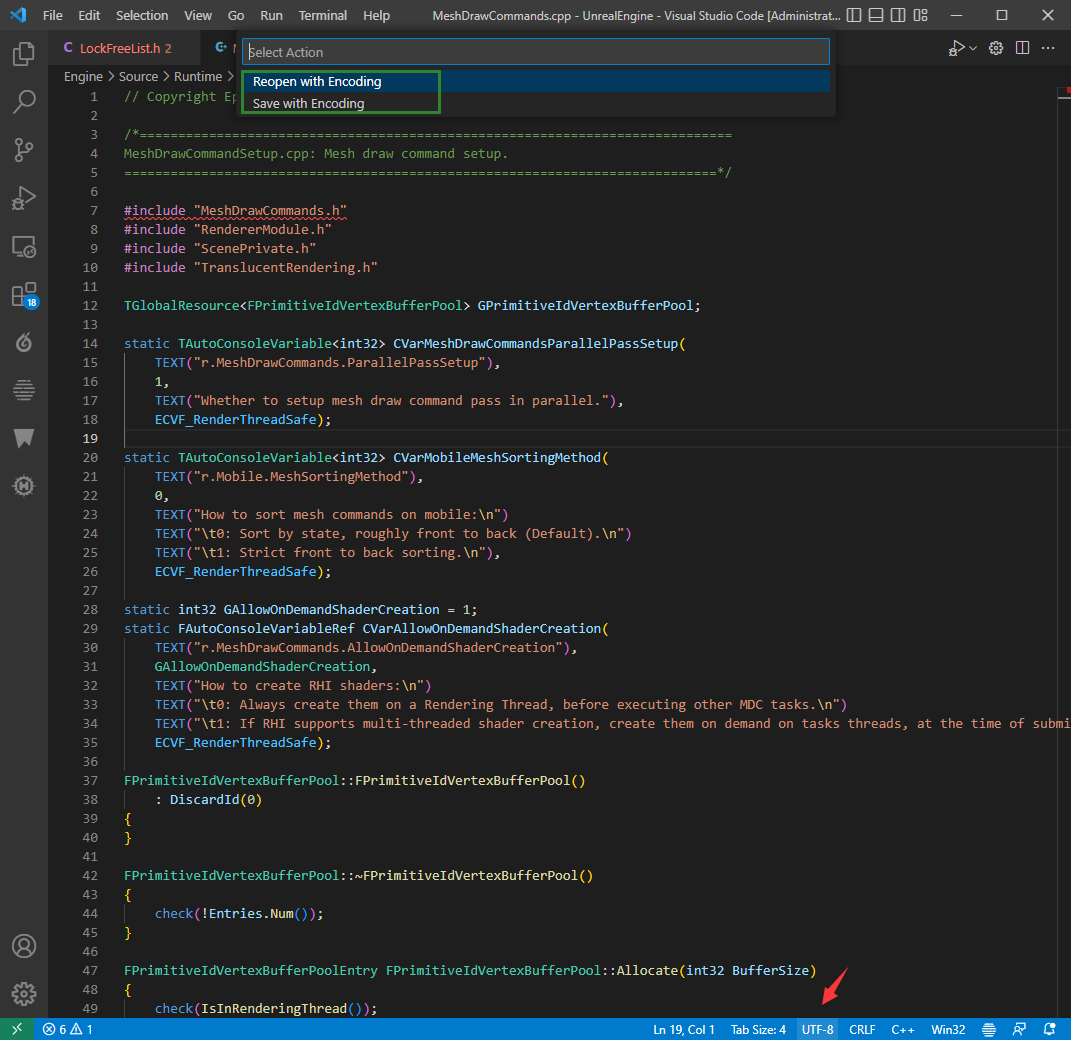Open the Extensions view with 18 badge
Screen dimensions: 1071x1040
pyautogui.click(x=24, y=295)
